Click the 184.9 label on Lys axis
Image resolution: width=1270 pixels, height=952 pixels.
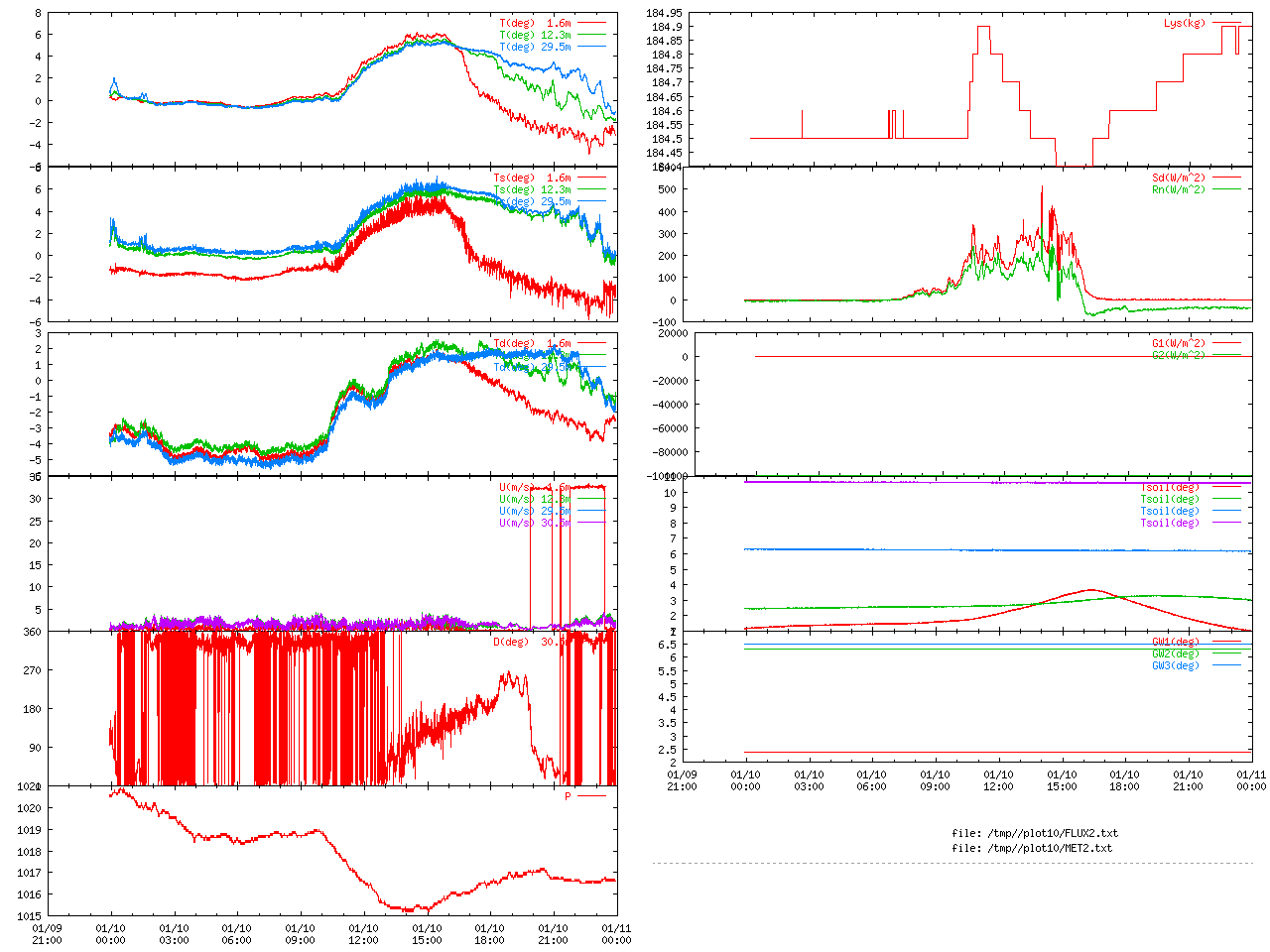[664, 27]
